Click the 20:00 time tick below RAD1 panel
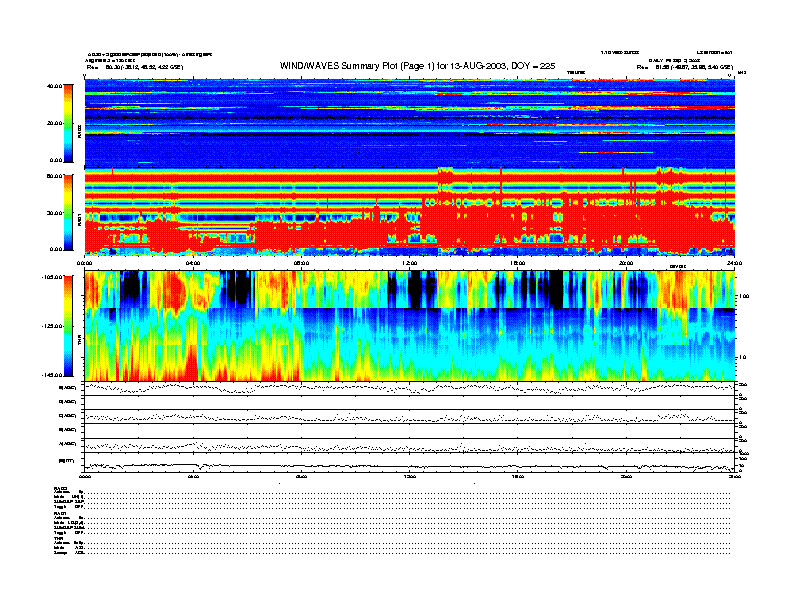 (x=626, y=262)
